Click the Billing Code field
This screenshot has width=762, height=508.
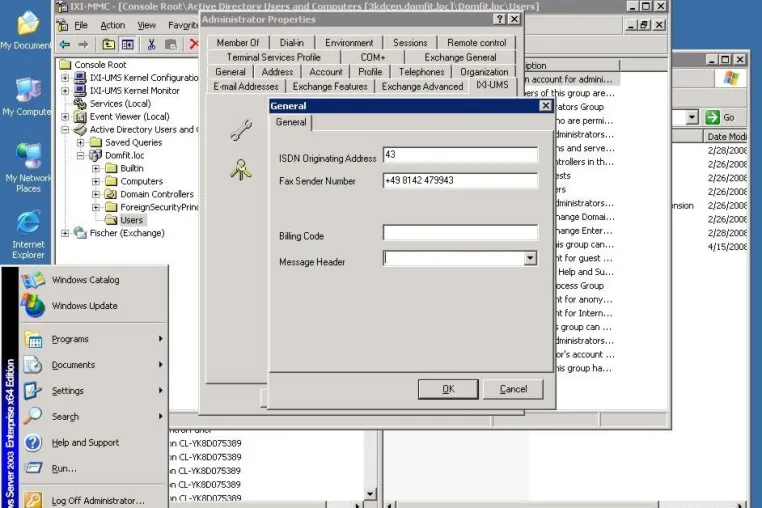(460, 232)
